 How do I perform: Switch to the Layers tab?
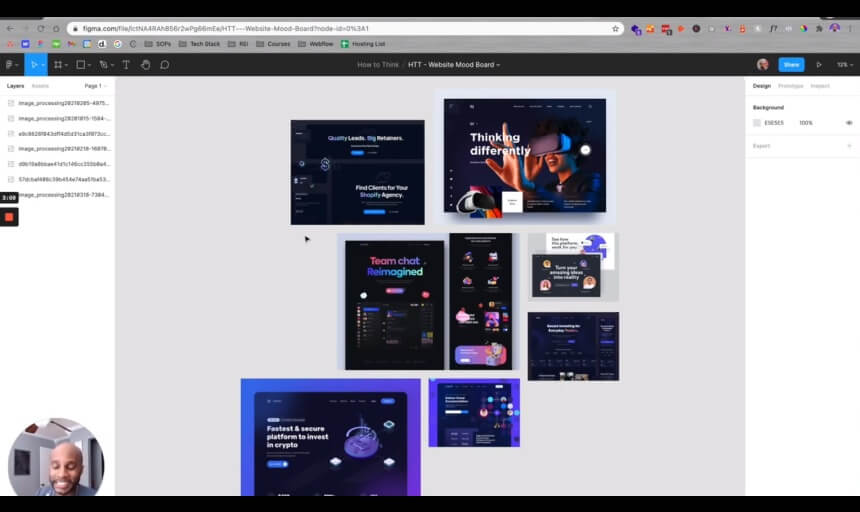point(15,86)
